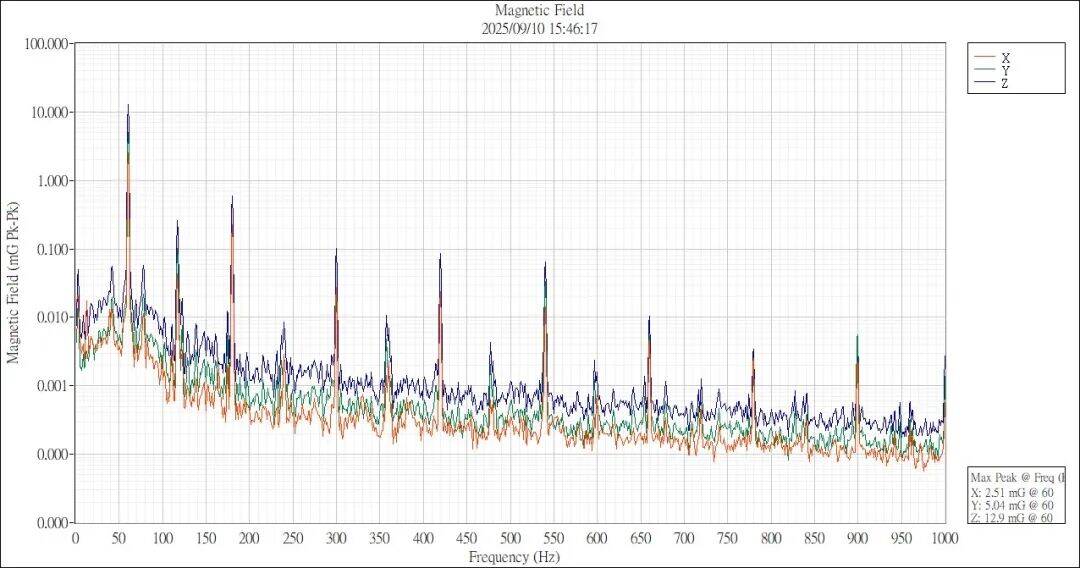
Task: Click the Y: 5.04 mG @ 60 readout
Action: [1011, 505]
